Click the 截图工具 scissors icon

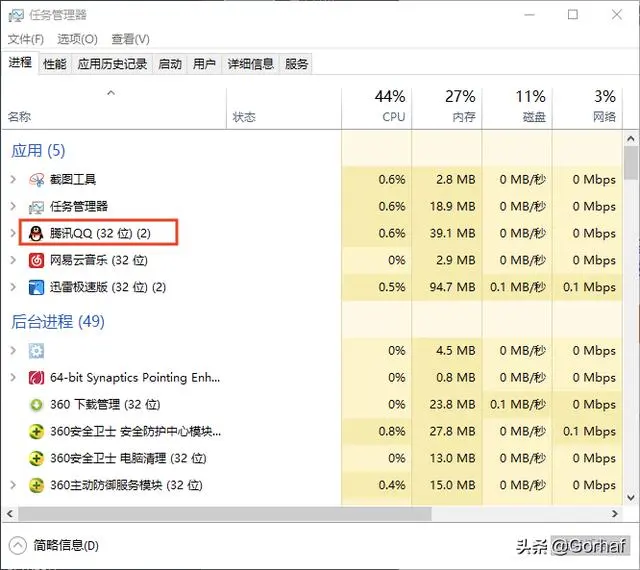click(x=36, y=180)
